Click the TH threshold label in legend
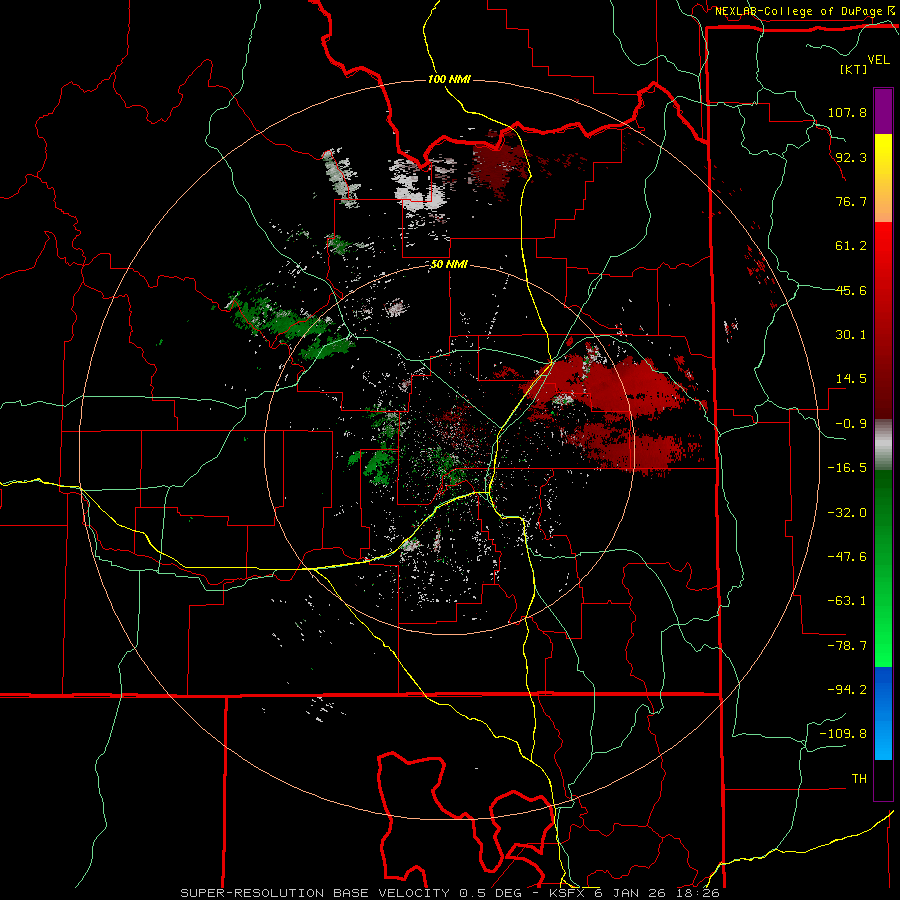This screenshot has height=900, width=900. (859, 779)
